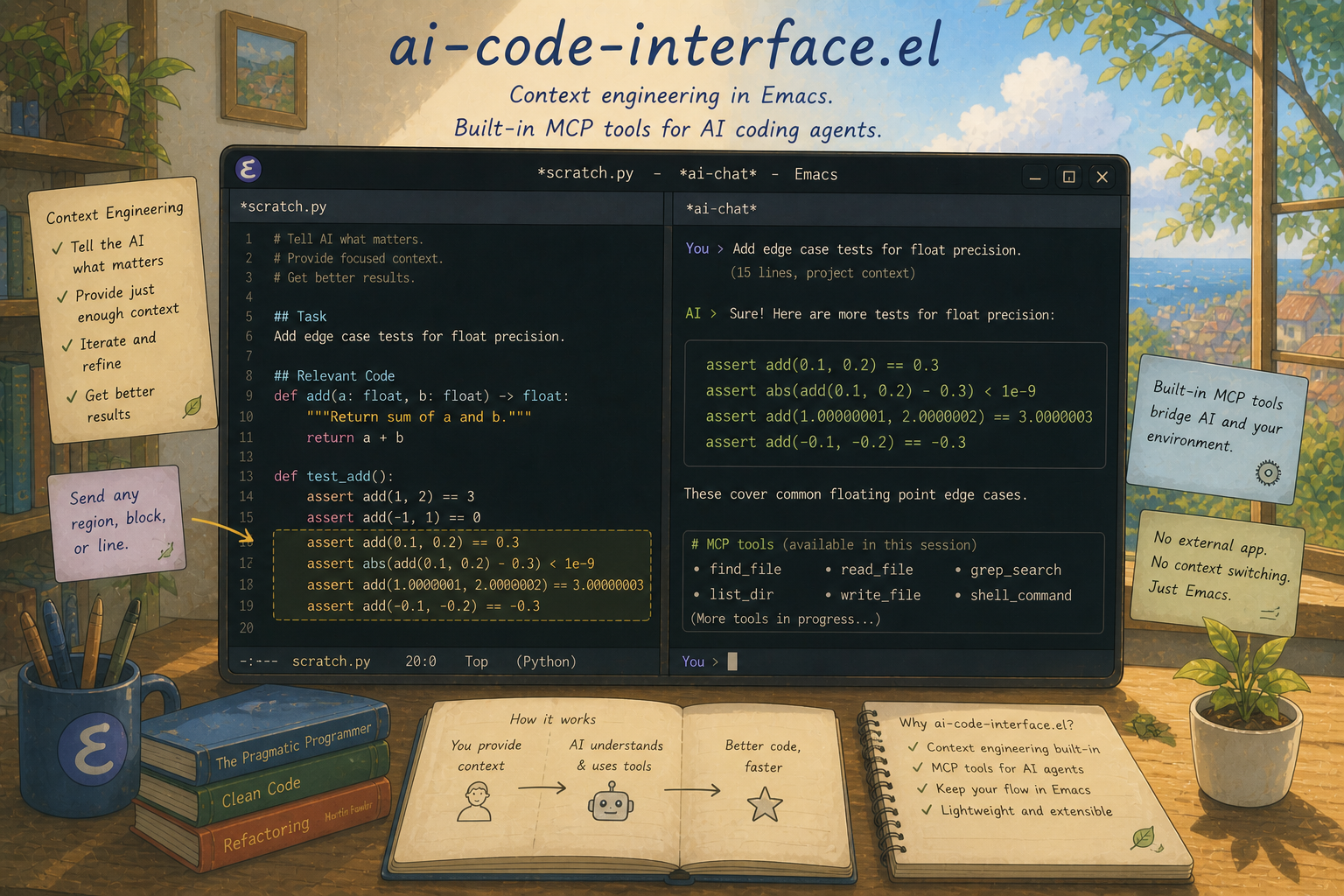Viewport: 1344px width, 896px height.
Task: Maximize the Emacs window
Action: 1069,177
